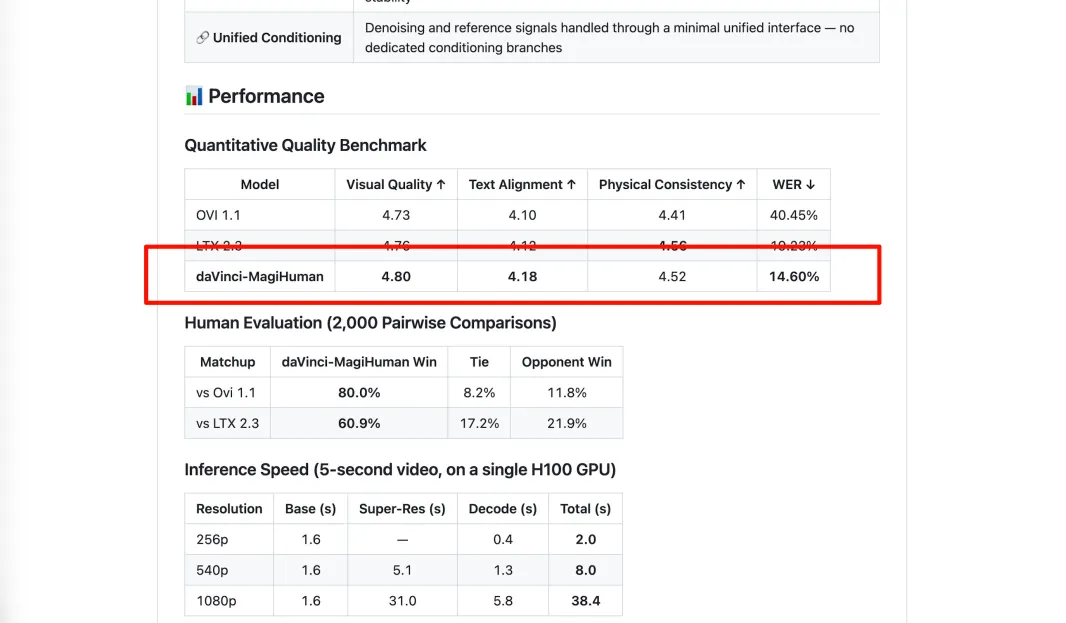The width and height of the screenshot is (1066, 623).
Task: Click the WER column header
Action: [x=794, y=184]
